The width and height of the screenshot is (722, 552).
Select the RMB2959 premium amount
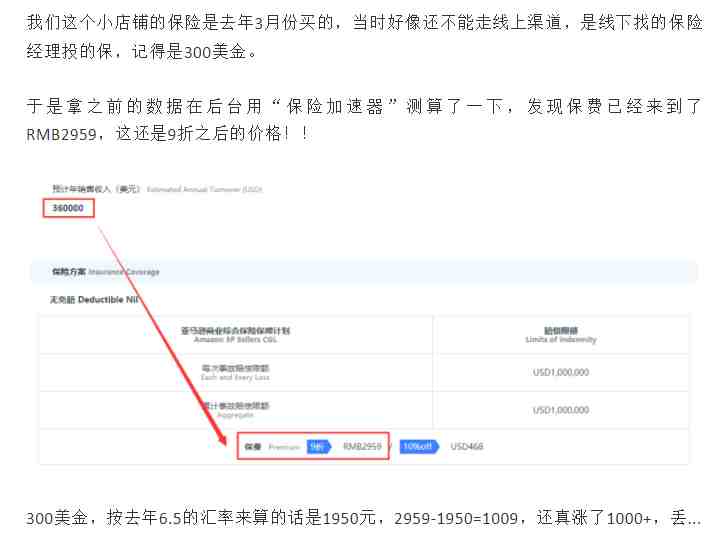tap(362, 447)
